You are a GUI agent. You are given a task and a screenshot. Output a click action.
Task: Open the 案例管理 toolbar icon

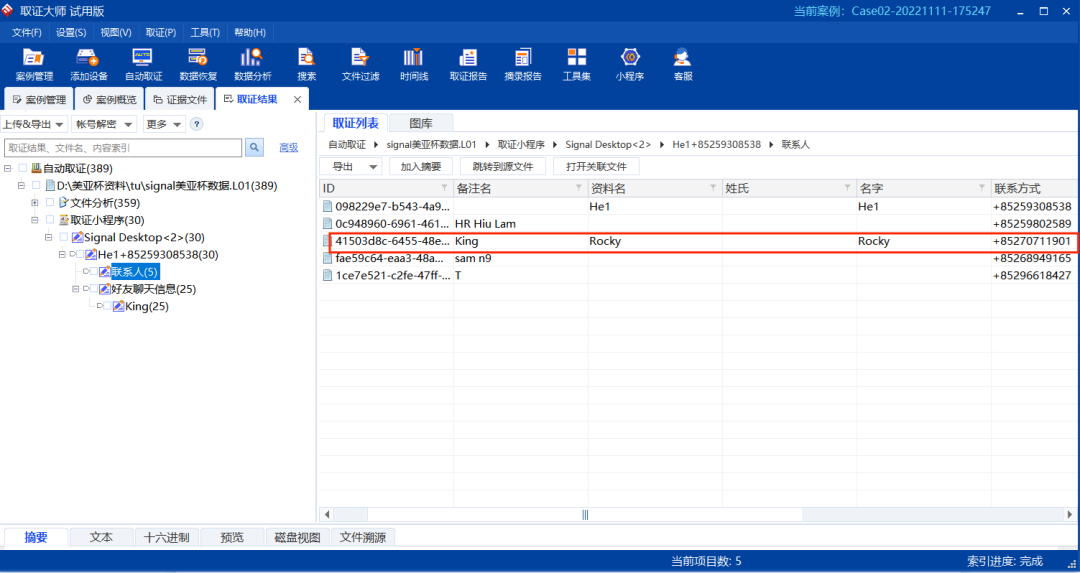[x=34, y=64]
